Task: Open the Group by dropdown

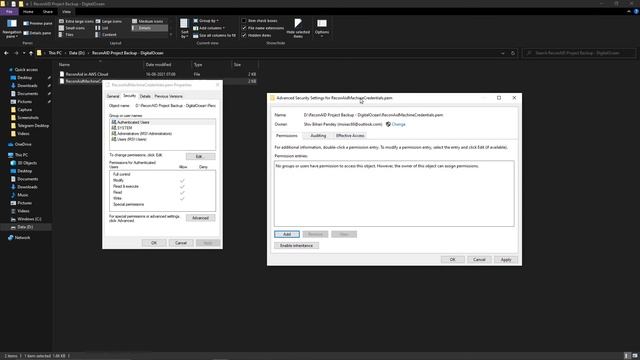Action: coord(206,21)
